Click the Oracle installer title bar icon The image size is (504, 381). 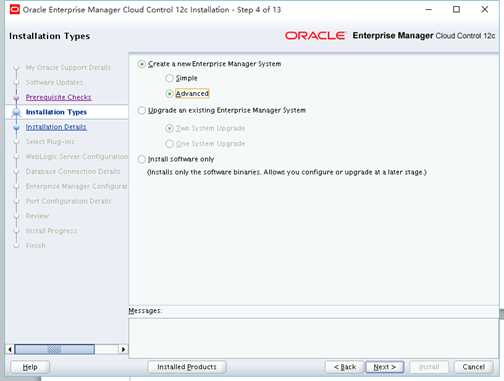click(15, 10)
